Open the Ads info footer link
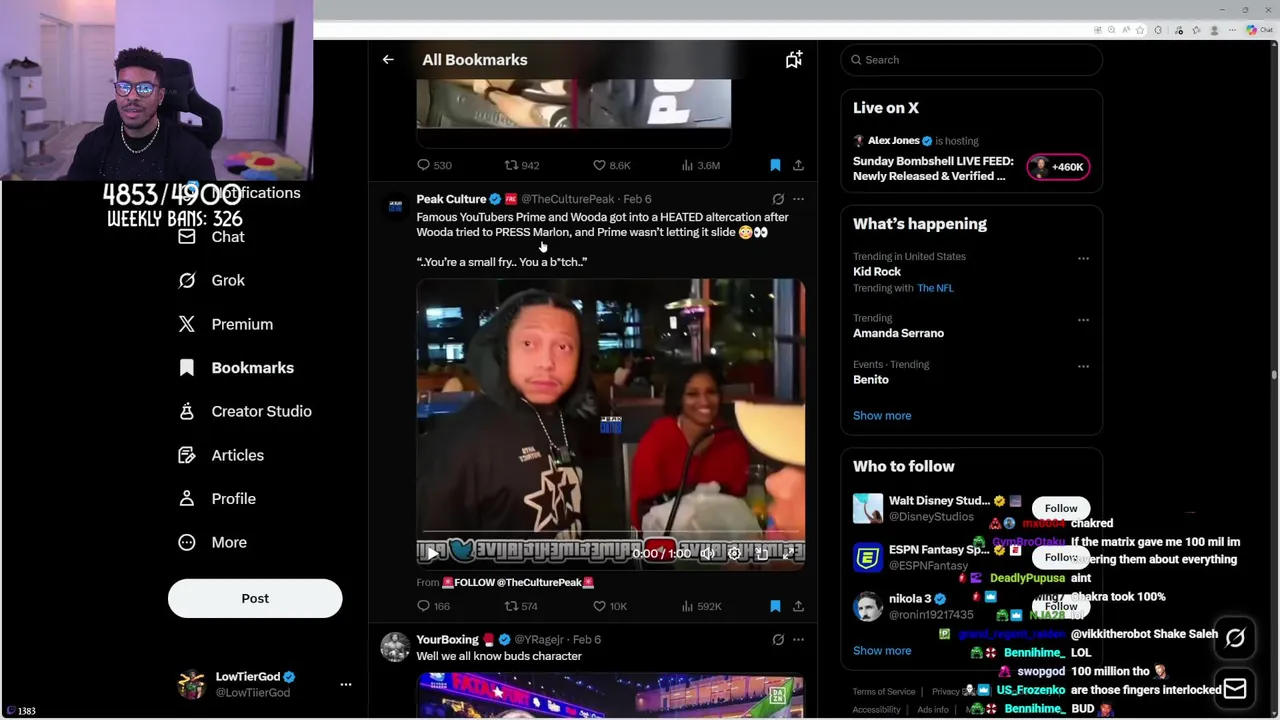Screen dimensions: 1280x720 point(933,710)
